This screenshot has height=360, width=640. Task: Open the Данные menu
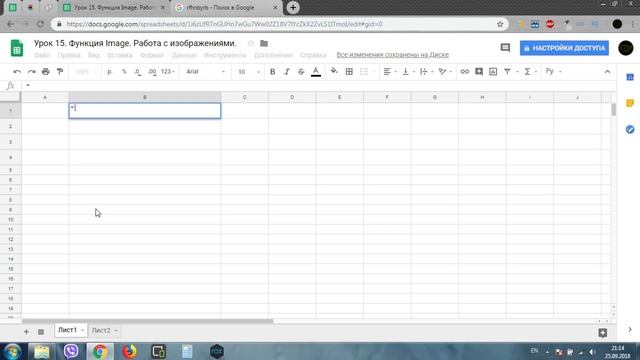pos(184,55)
